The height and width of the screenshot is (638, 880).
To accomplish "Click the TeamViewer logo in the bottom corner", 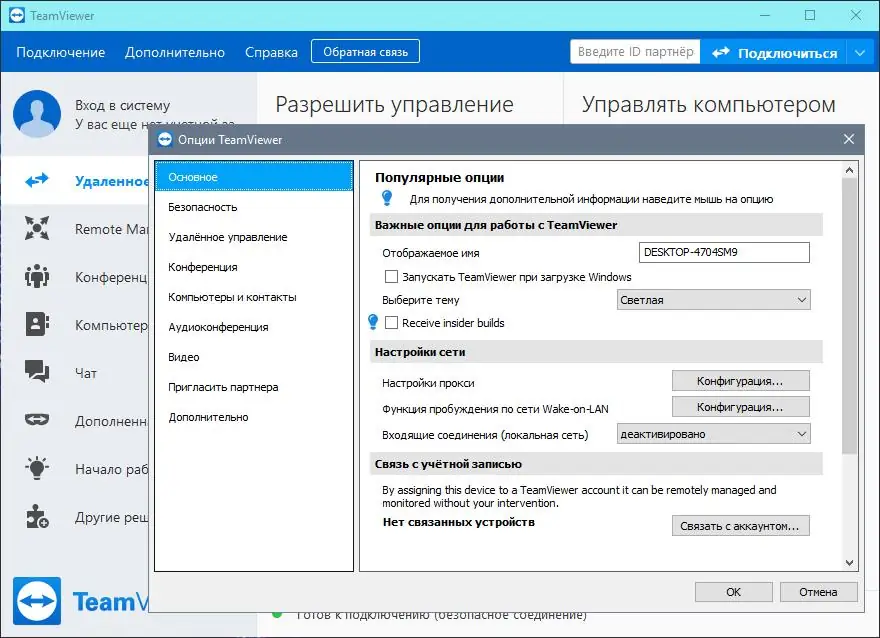I will click(37, 601).
